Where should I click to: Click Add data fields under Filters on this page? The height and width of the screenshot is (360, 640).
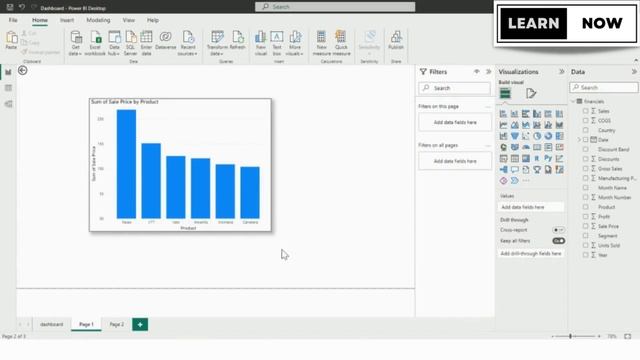click(x=455, y=122)
